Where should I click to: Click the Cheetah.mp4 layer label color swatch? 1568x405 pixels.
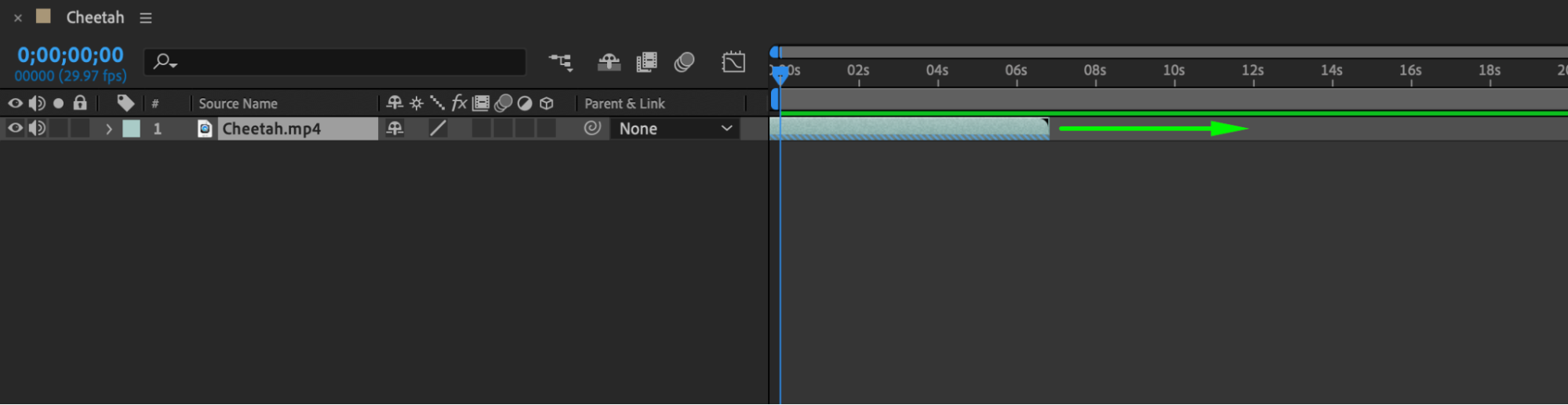coord(132,129)
